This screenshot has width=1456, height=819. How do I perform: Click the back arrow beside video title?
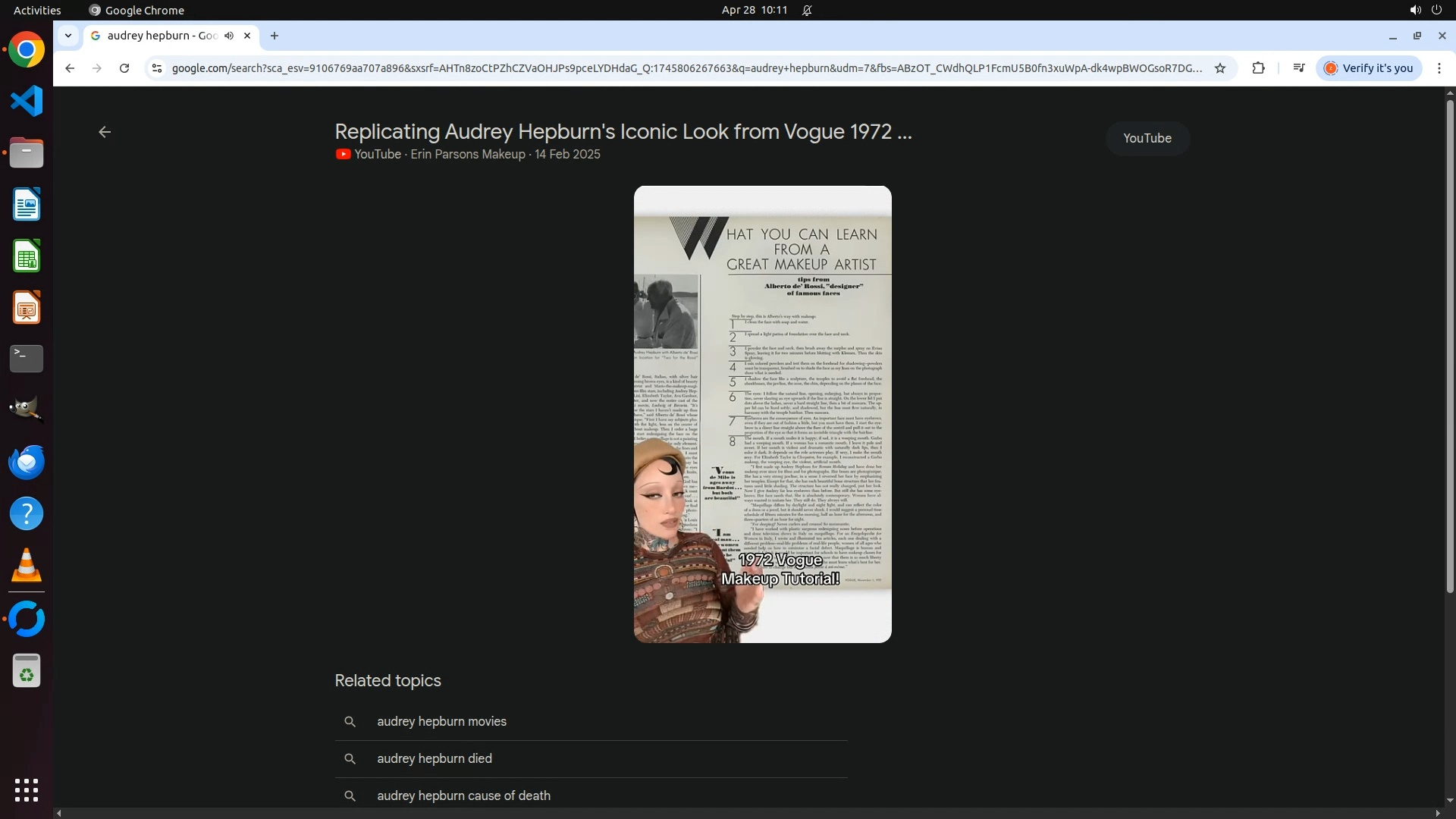point(105,132)
